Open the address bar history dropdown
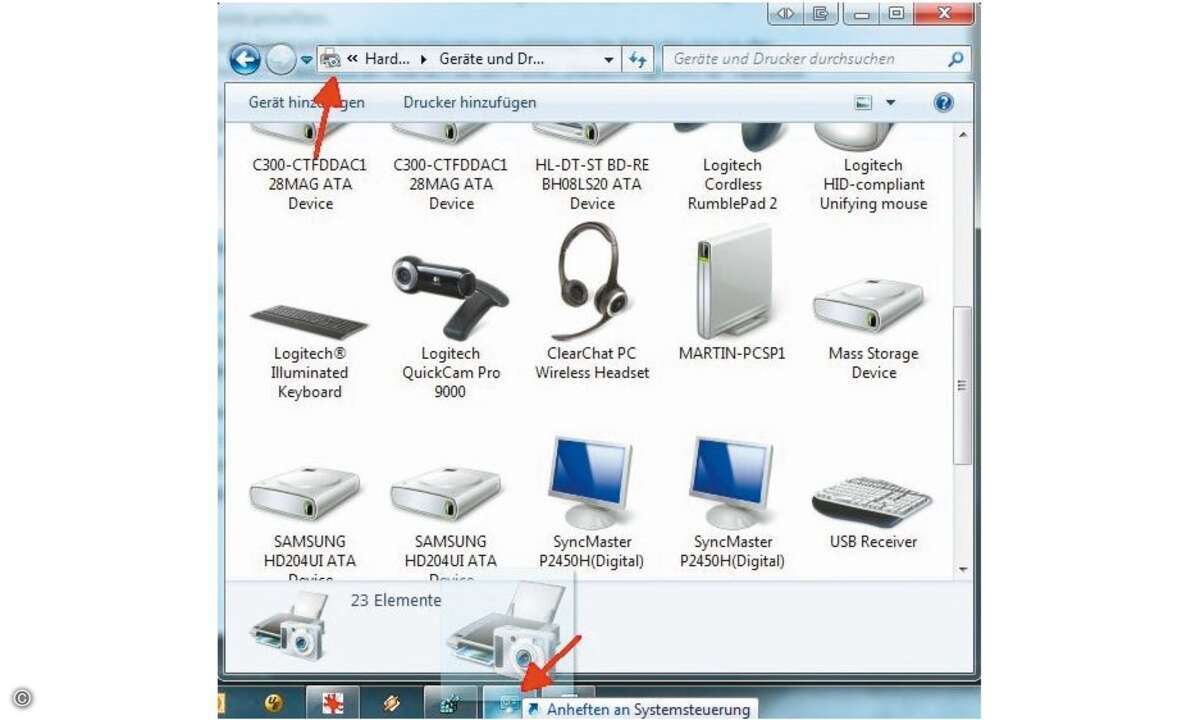 609,60
